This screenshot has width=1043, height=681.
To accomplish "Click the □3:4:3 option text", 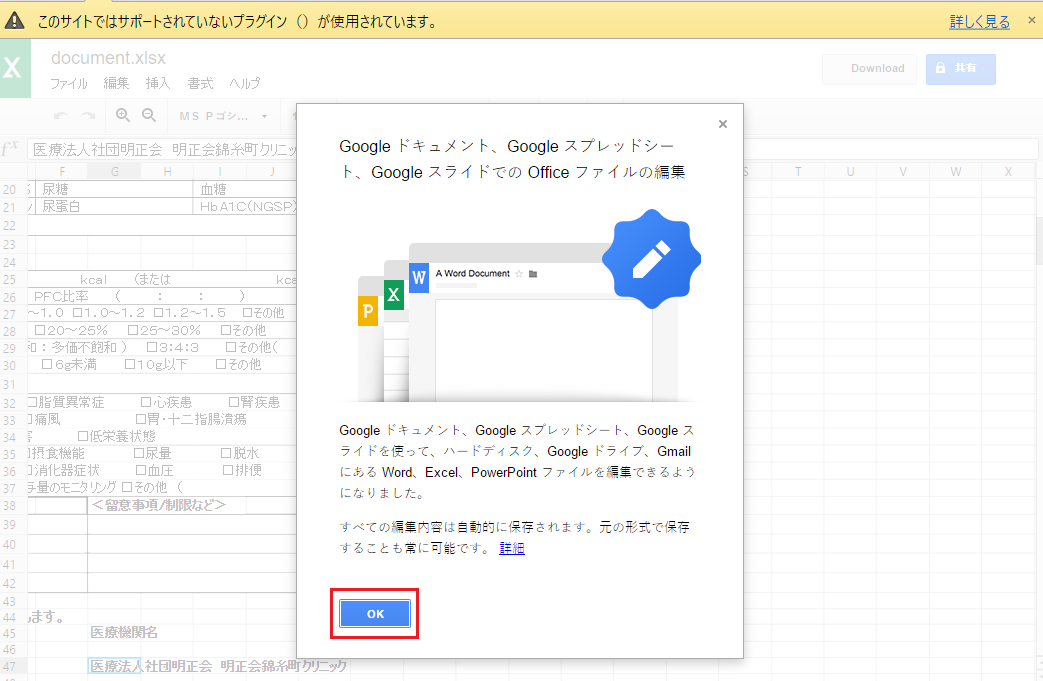I will point(173,347).
